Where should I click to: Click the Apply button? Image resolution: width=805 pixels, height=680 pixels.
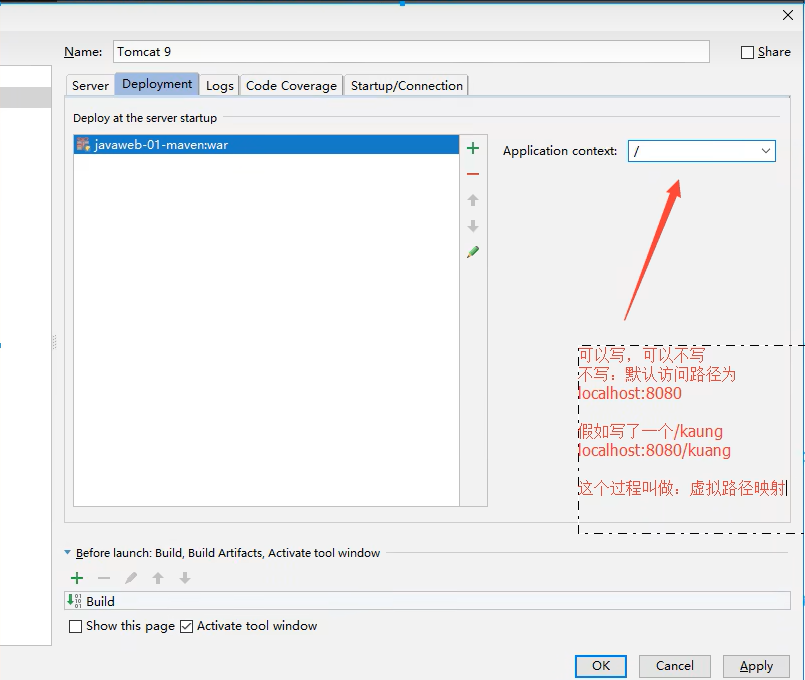pos(756,666)
